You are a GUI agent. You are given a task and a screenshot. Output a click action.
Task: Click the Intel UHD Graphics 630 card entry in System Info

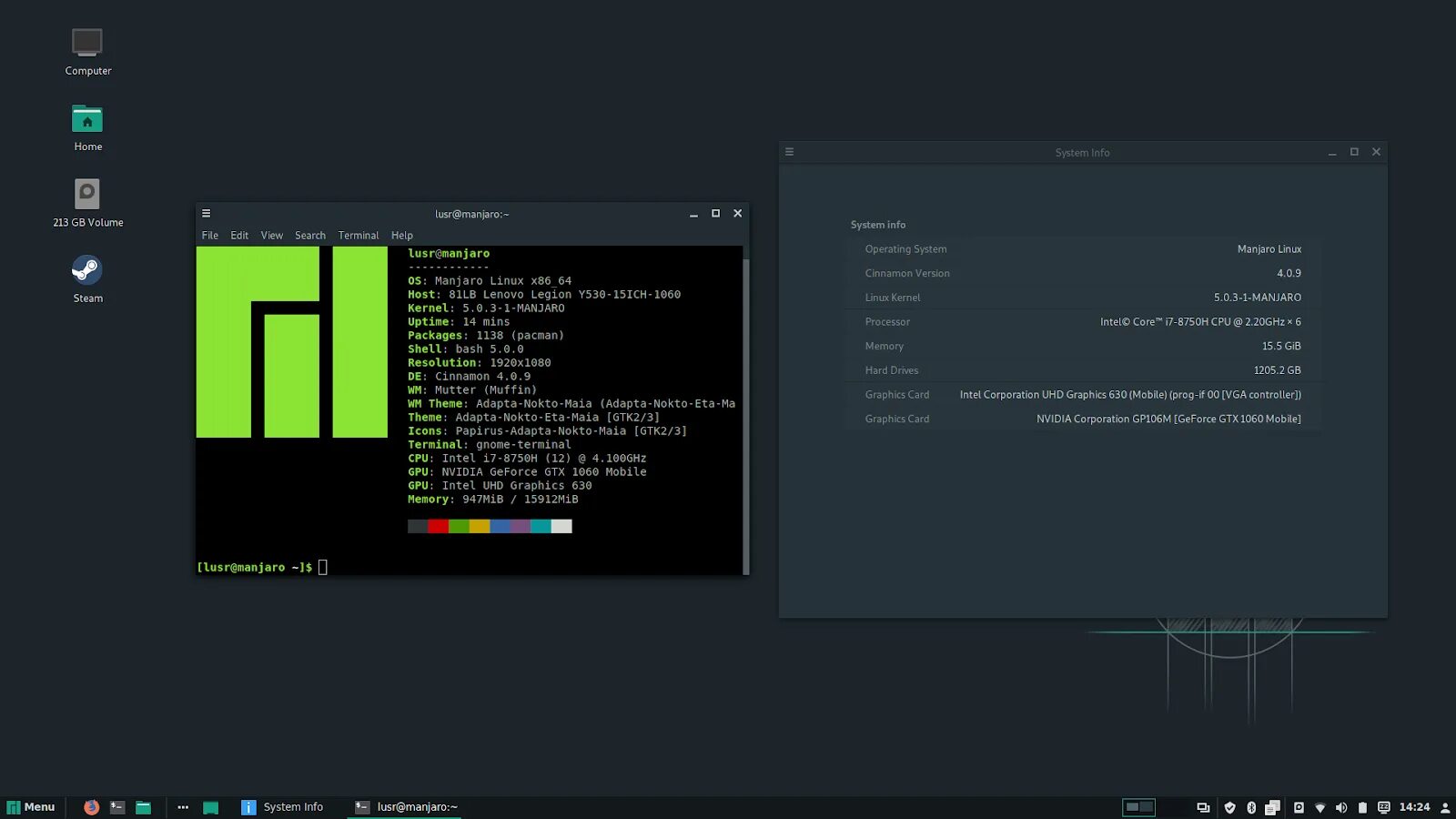coord(1083,395)
